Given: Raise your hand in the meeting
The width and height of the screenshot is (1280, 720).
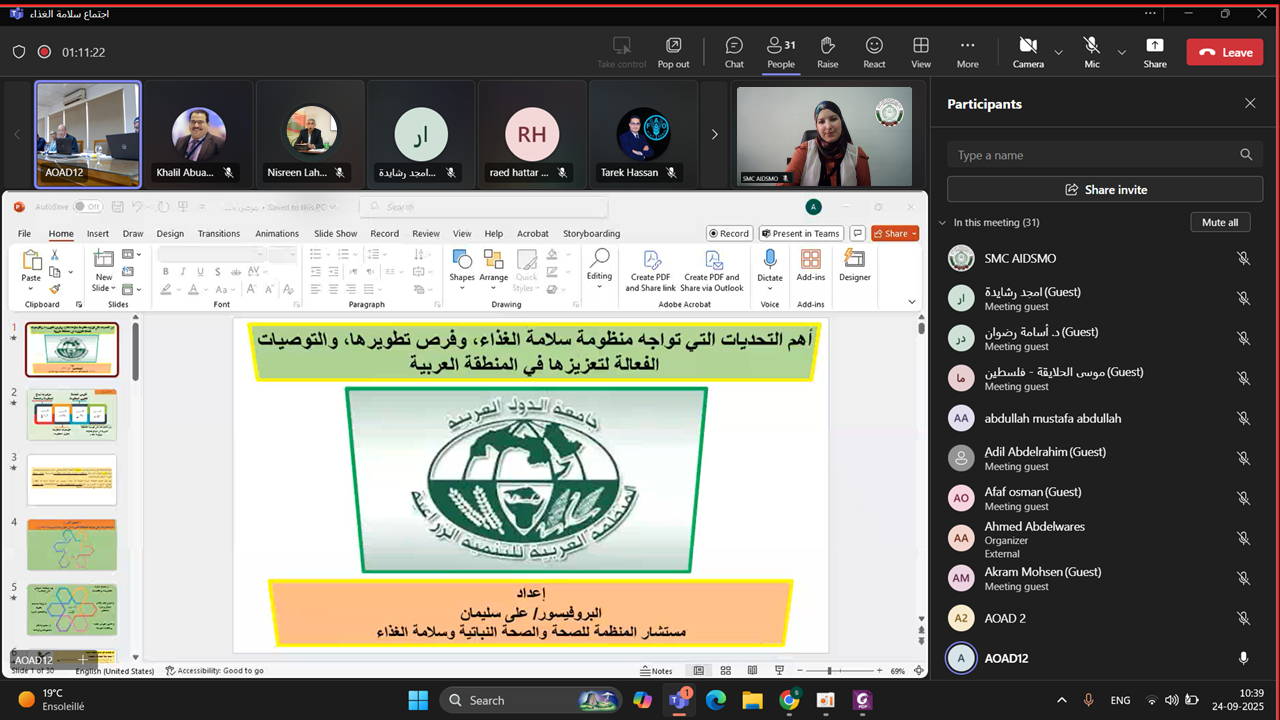Looking at the screenshot, I should (827, 52).
